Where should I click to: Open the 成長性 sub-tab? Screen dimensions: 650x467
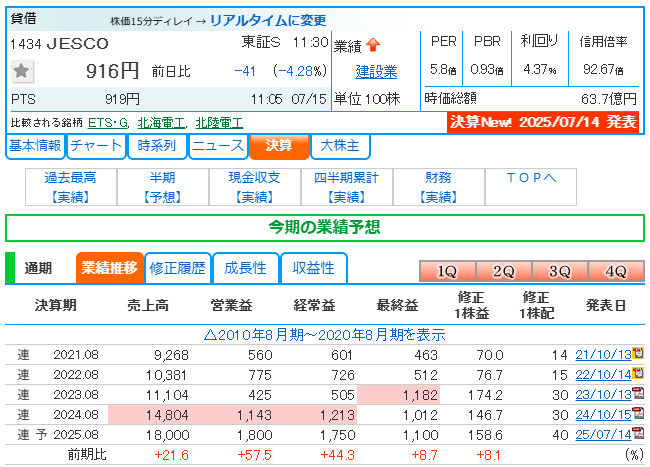pyautogui.click(x=245, y=268)
